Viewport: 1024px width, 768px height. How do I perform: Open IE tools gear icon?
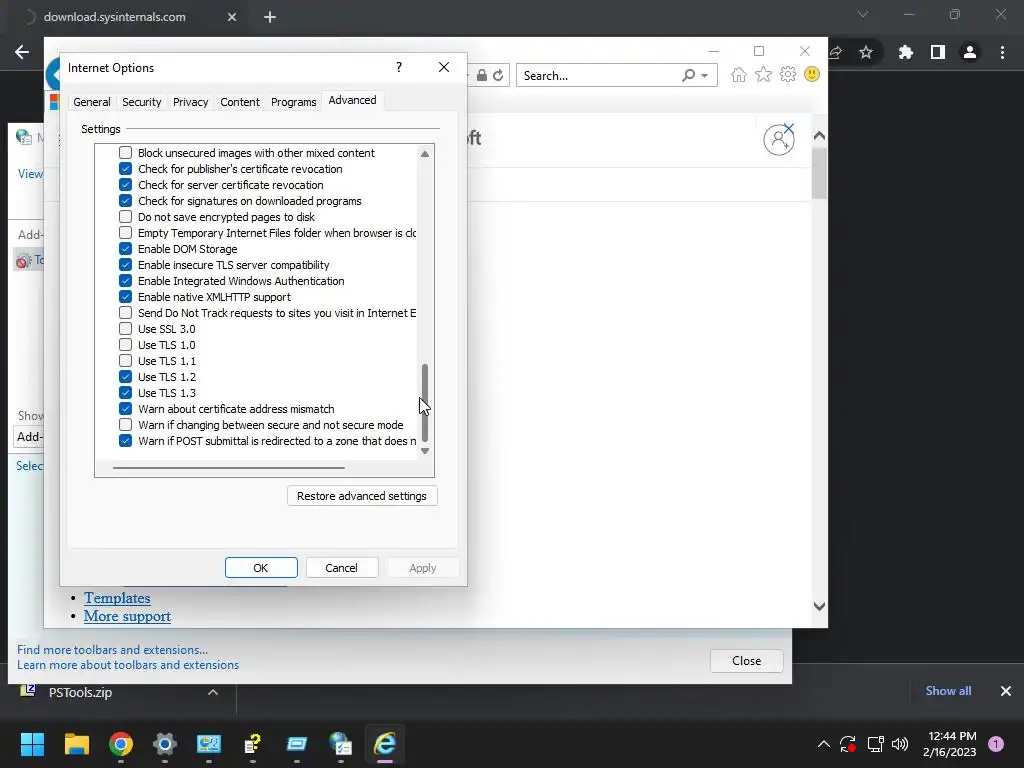click(x=788, y=74)
